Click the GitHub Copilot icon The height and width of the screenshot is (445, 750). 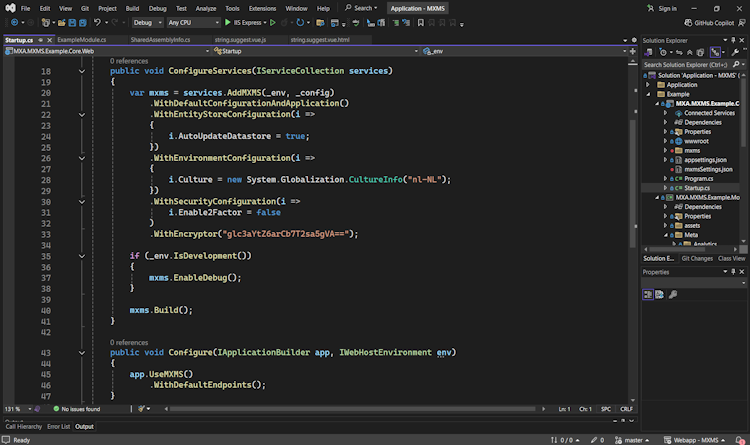coord(689,22)
